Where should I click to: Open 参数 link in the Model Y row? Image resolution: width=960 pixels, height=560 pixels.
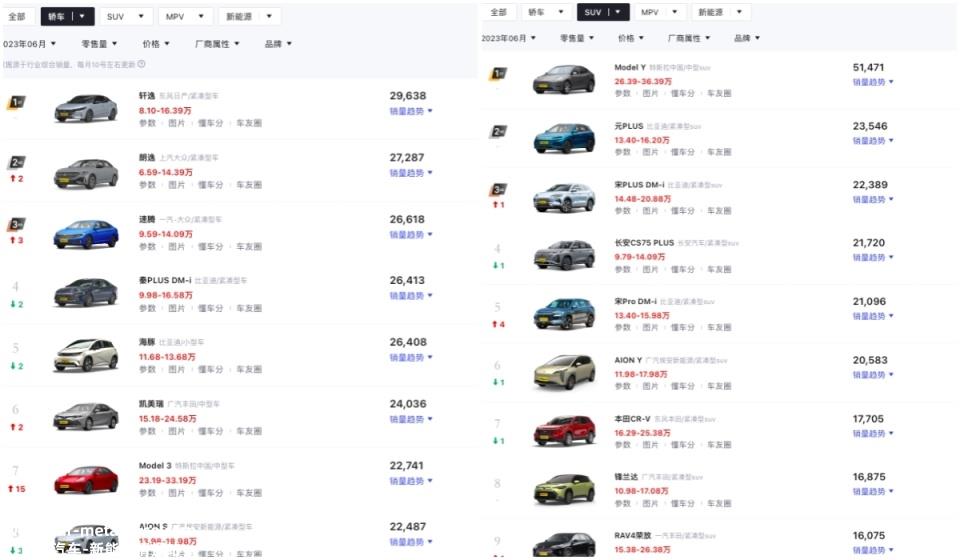[623, 94]
